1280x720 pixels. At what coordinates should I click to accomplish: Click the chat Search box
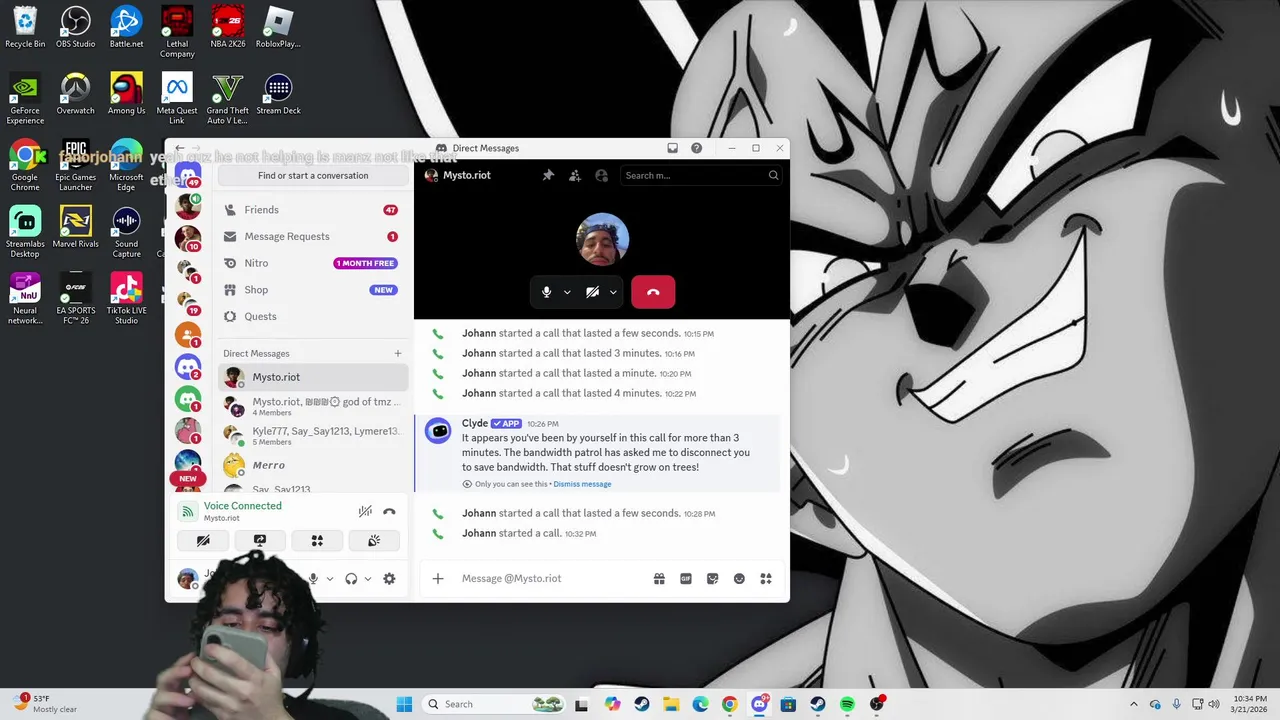pyautogui.click(x=700, y=175)
